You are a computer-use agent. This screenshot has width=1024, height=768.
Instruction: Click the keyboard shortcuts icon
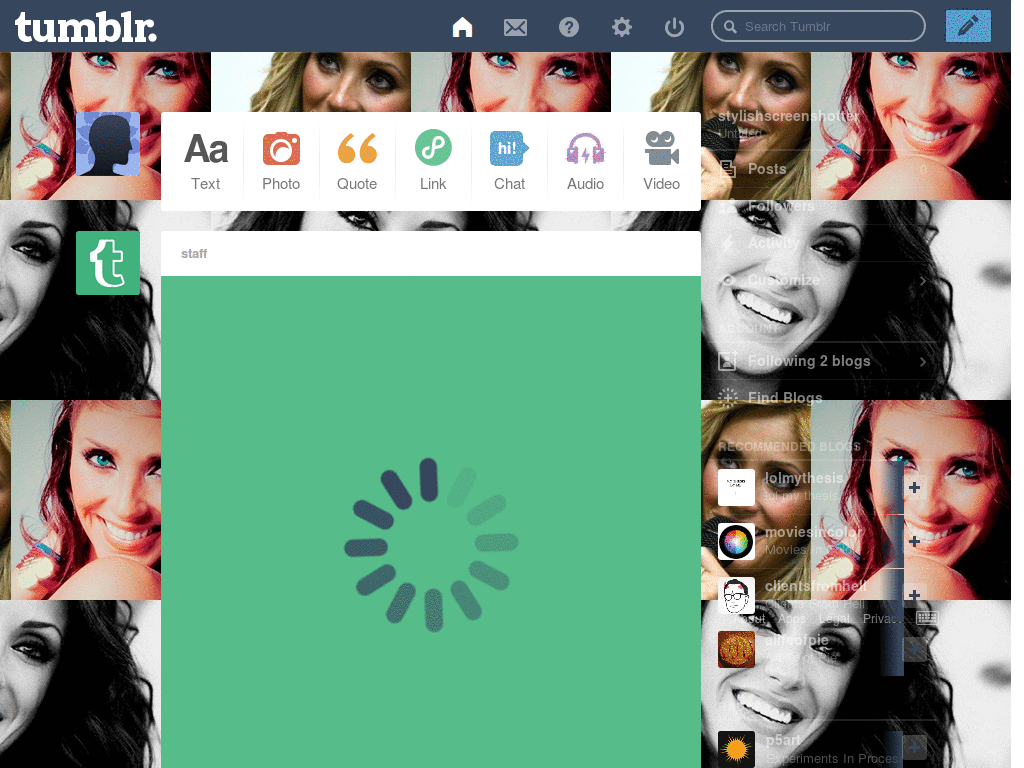[927, 618]
